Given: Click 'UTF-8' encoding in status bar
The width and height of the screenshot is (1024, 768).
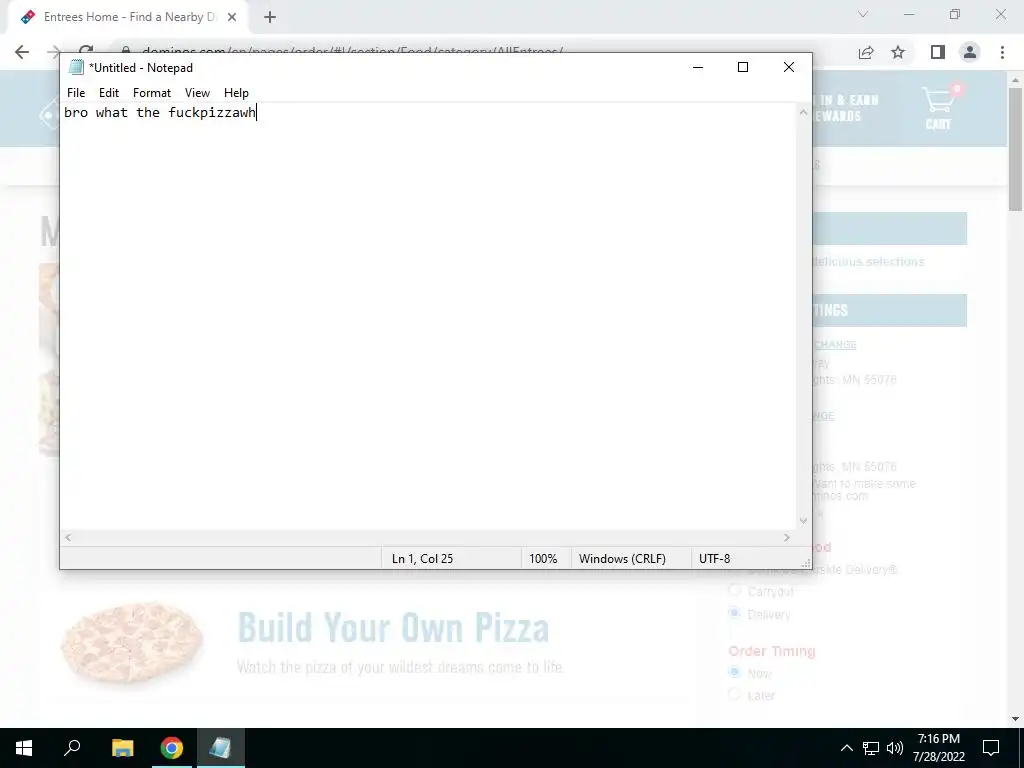Looking at the screenshot, I should point(714,558).
